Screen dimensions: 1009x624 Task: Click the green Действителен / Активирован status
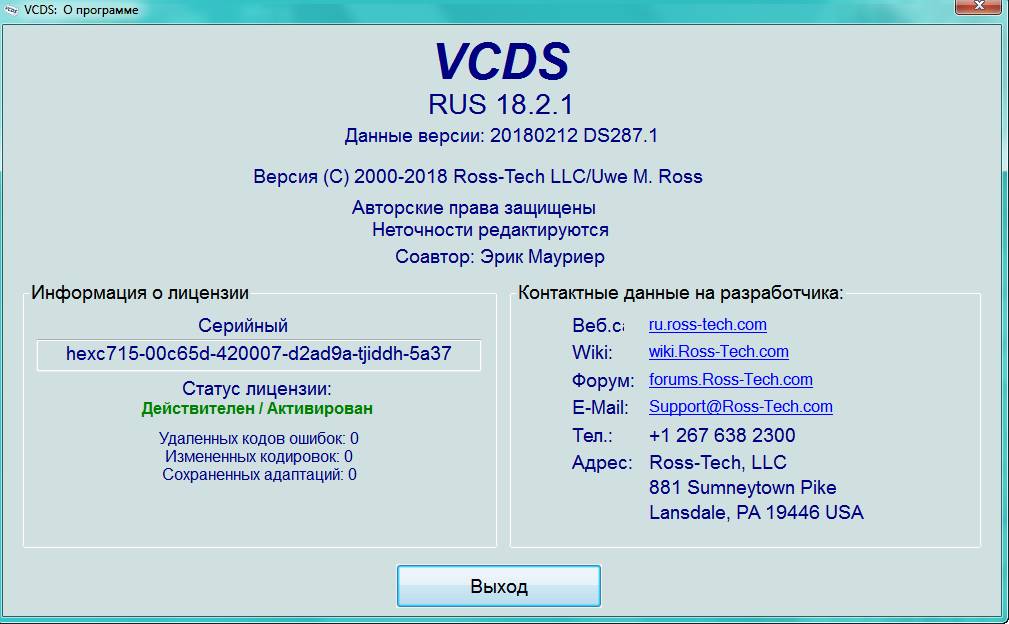pyautogui.click(x=257, y=409)
